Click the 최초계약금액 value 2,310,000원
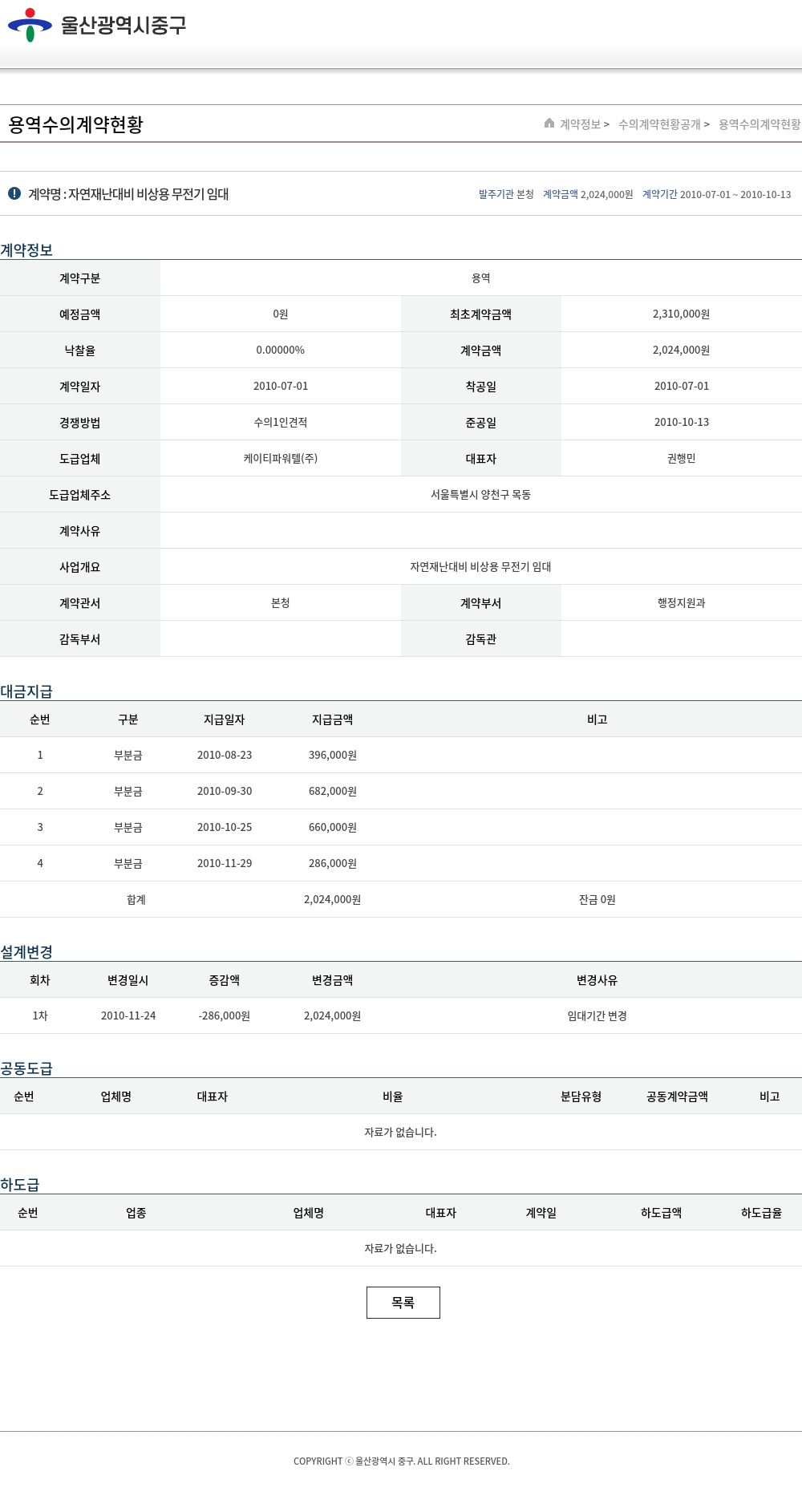 pyautogui.click(x=681, y=314)
